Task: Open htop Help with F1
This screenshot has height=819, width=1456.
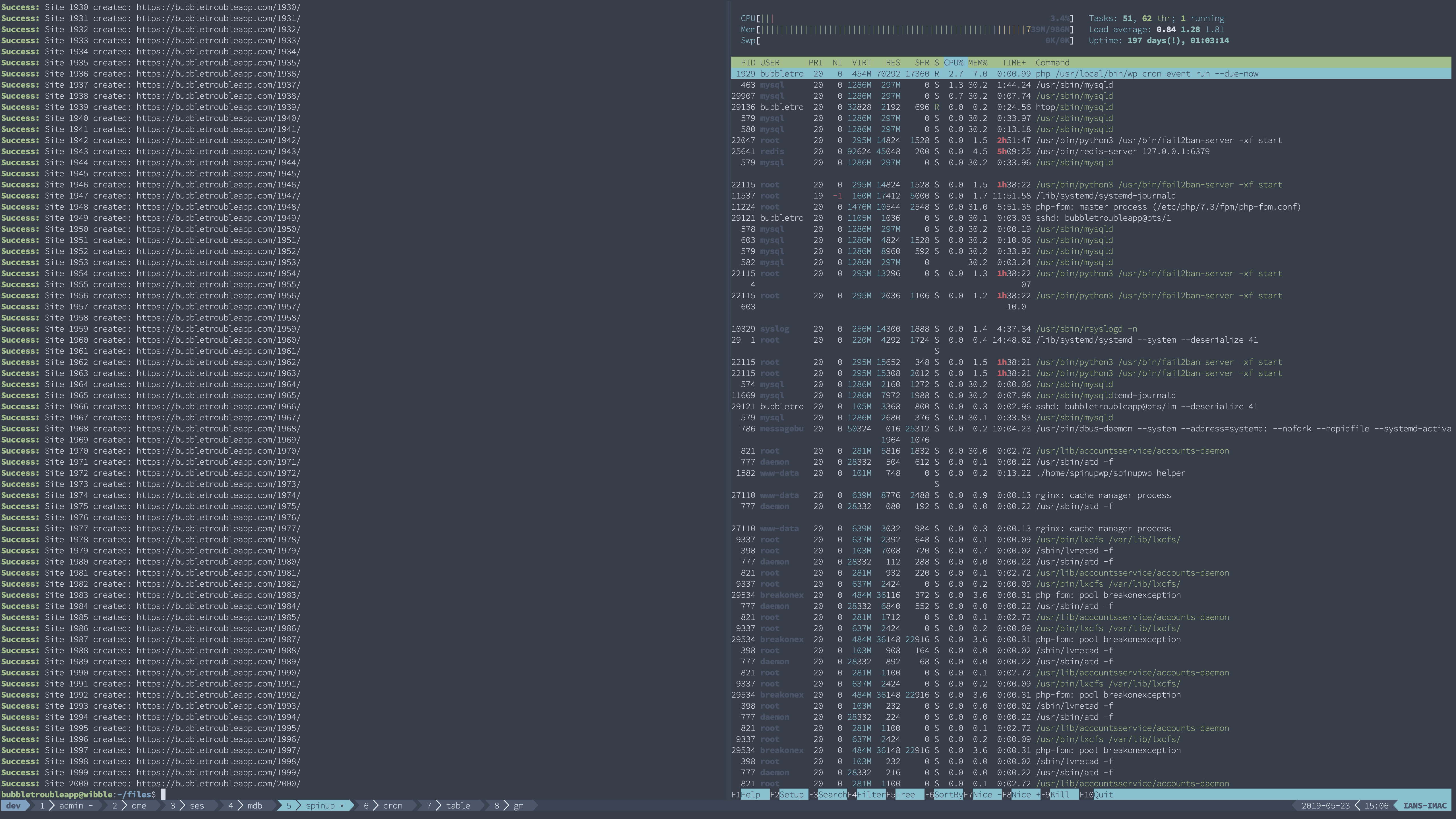Action: click(x=750, y=794)
